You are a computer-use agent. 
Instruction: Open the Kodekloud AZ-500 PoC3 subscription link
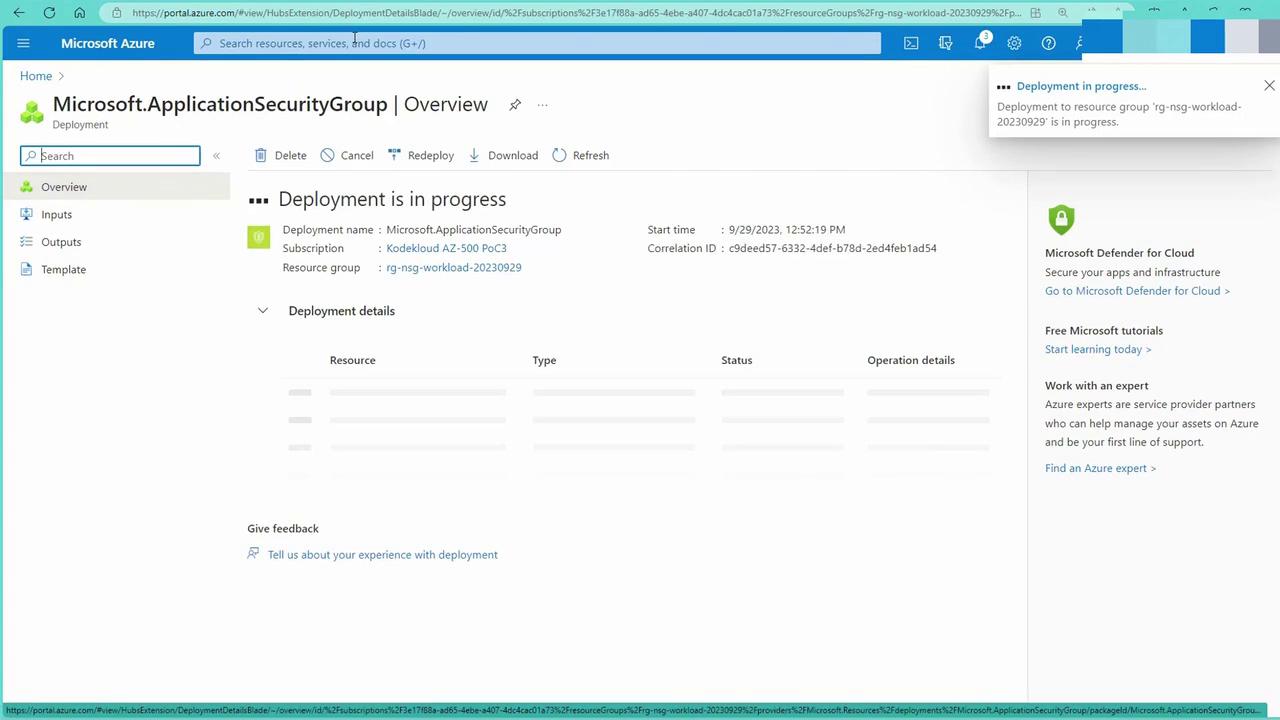446,248
